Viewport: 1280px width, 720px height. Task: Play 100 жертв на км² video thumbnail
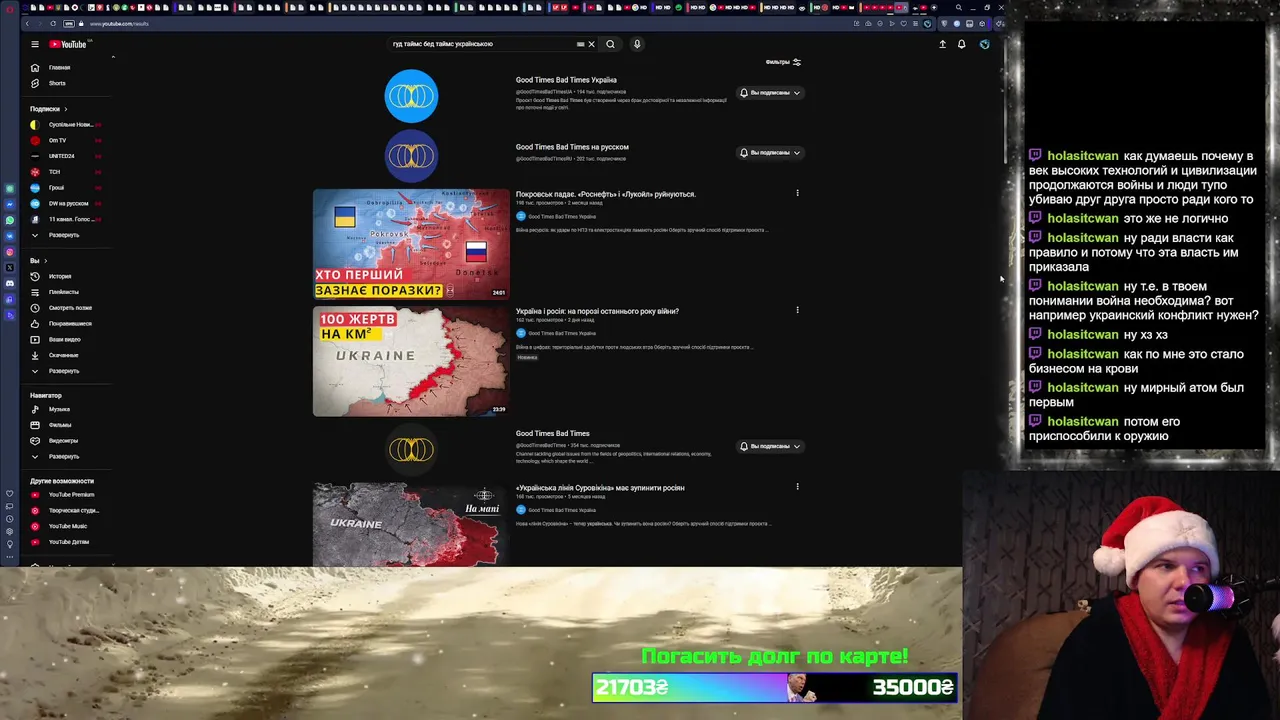(x=411, y=361)
